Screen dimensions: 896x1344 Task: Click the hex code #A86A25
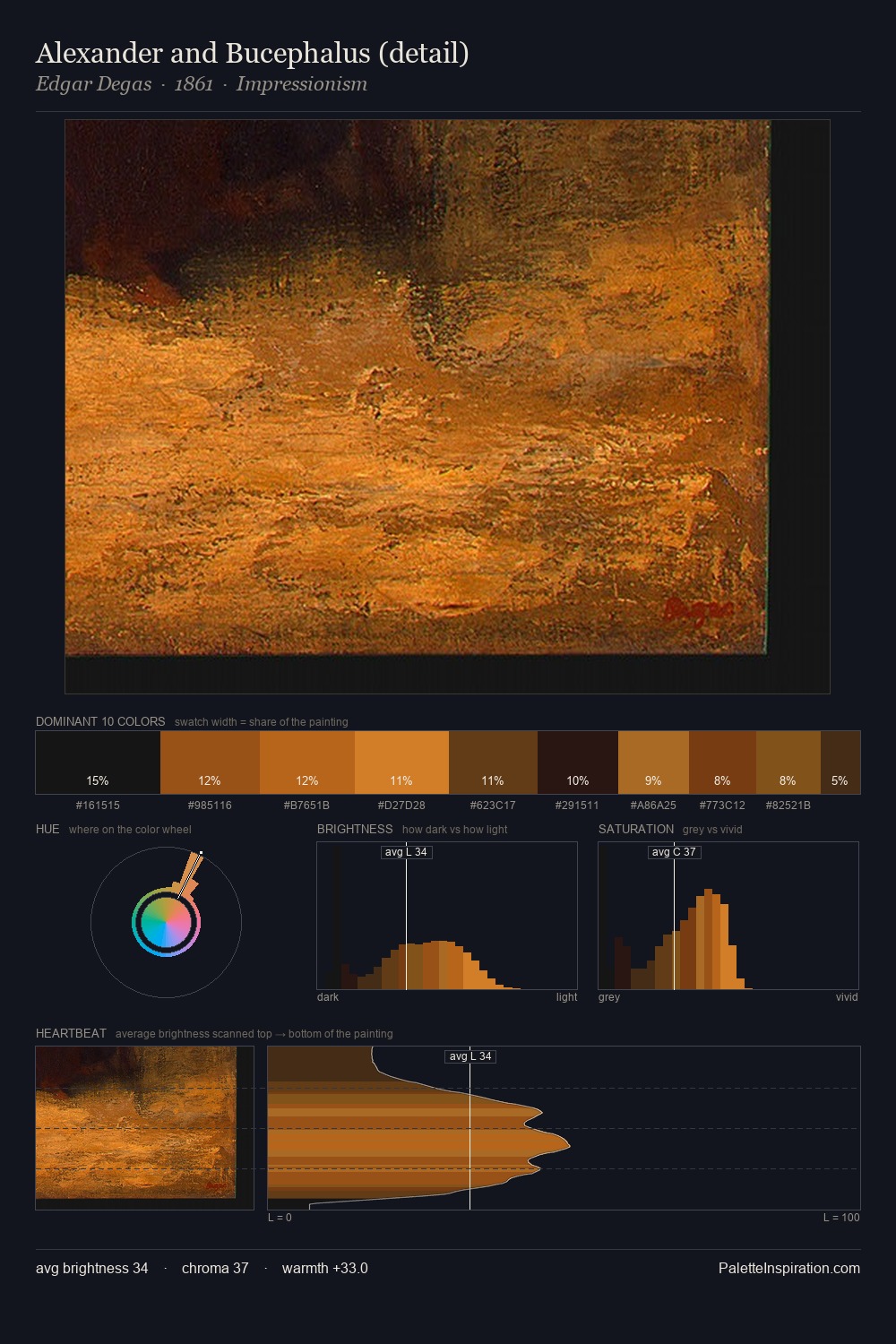[x=653, y=805]
